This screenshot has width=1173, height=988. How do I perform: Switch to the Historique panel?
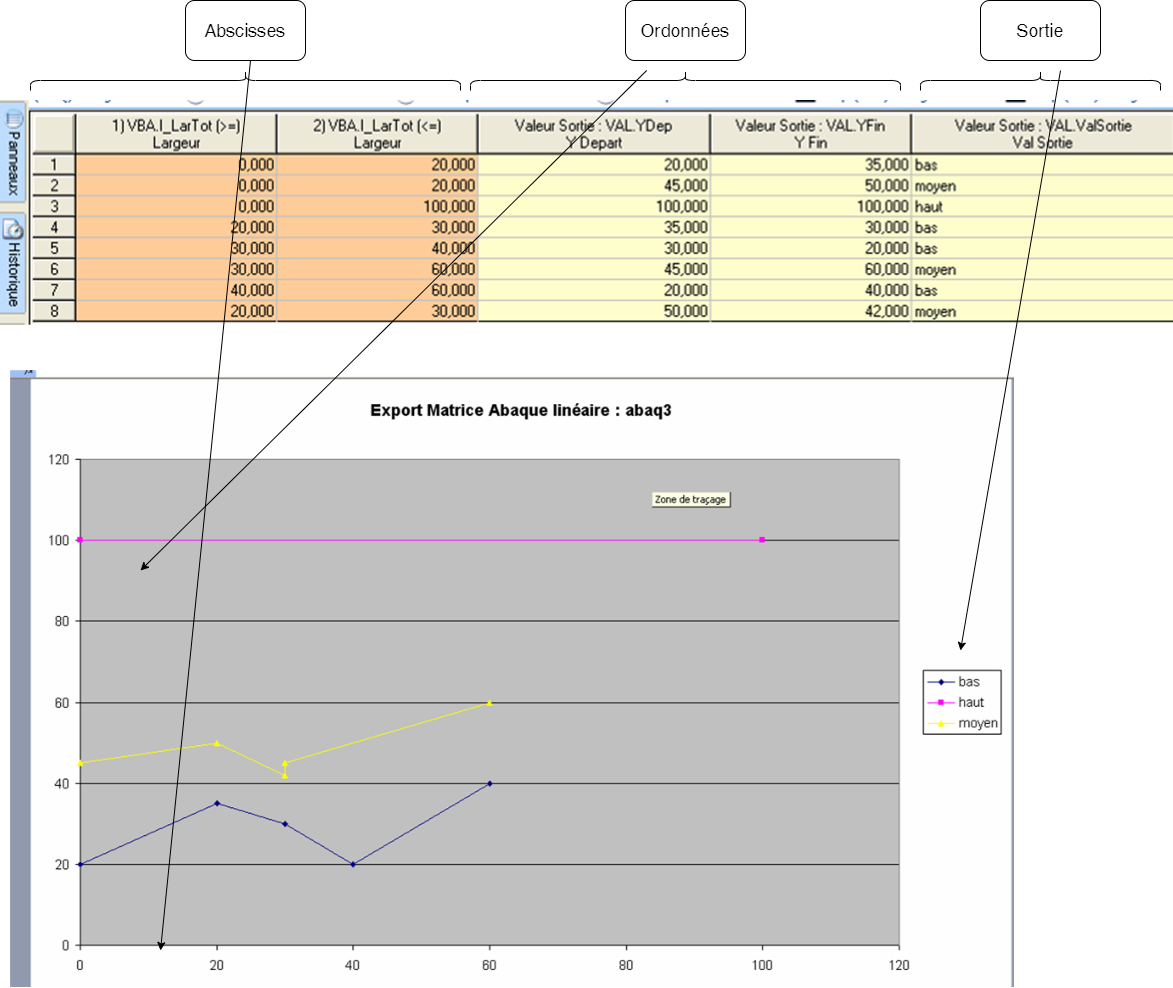click(x=12, y=265)
